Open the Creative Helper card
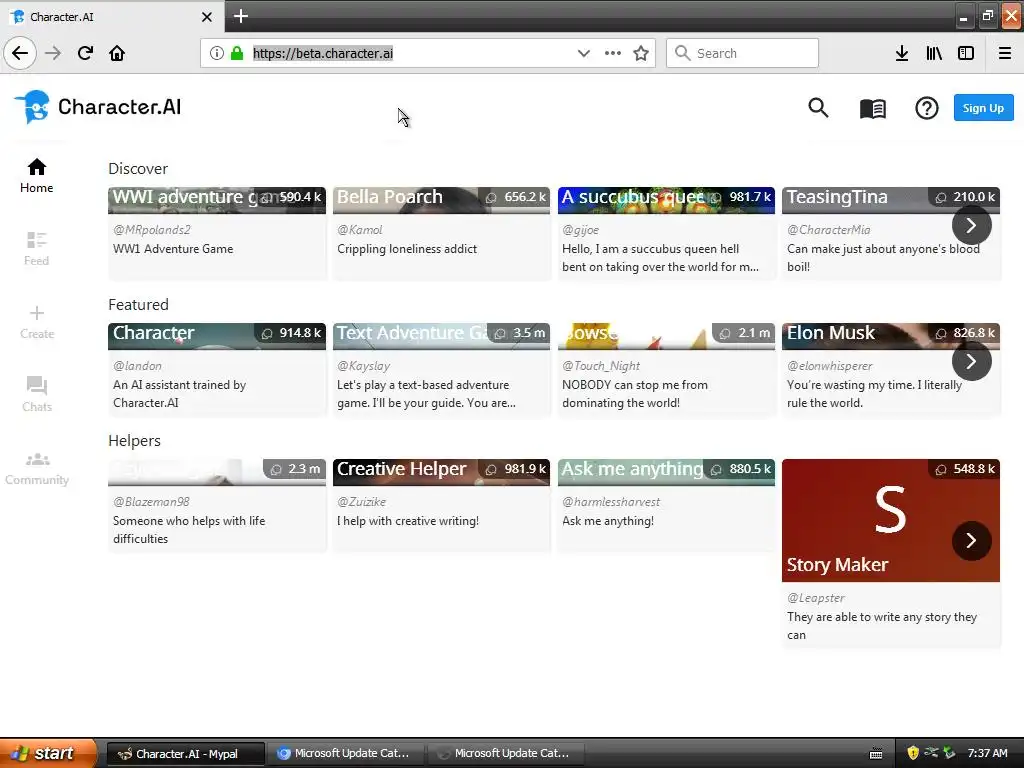 coord(441,505)
